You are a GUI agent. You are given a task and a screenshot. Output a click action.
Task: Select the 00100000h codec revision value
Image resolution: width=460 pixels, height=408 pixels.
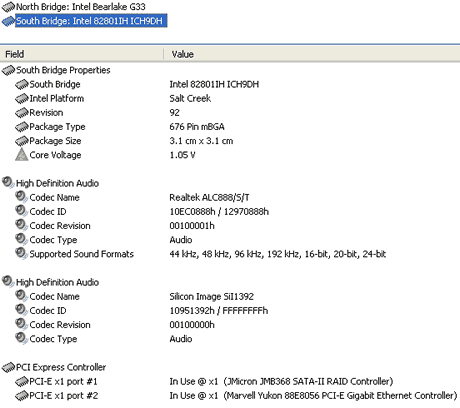[x=192, y=325]
